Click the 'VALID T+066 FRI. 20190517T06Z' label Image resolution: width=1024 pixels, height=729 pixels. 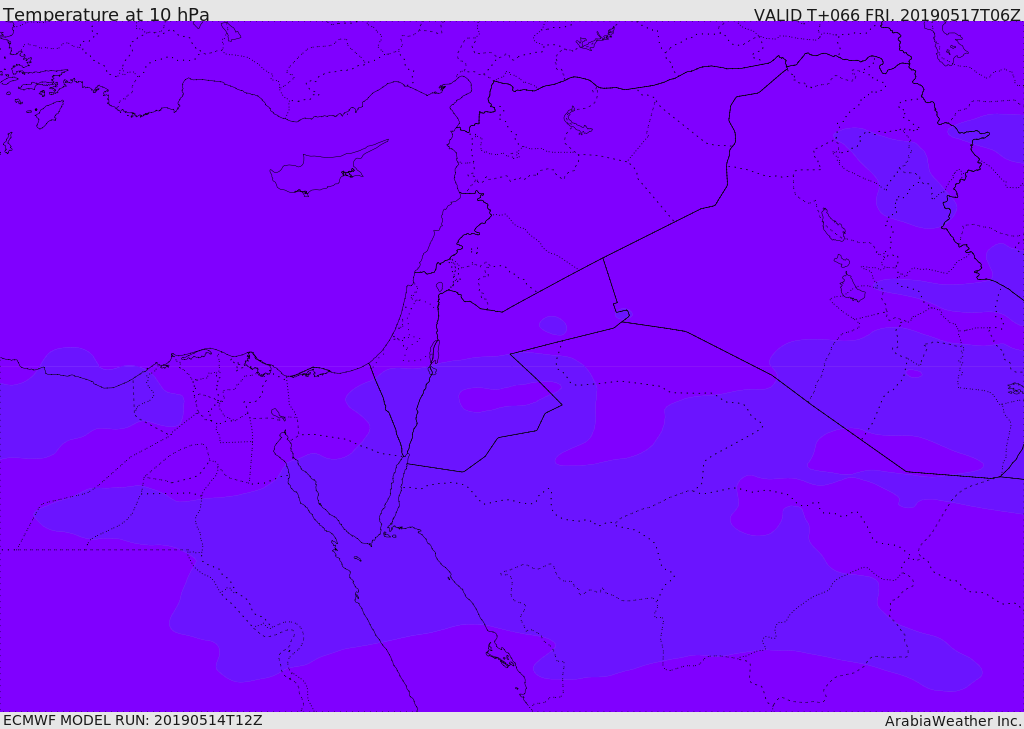[887, 14]
